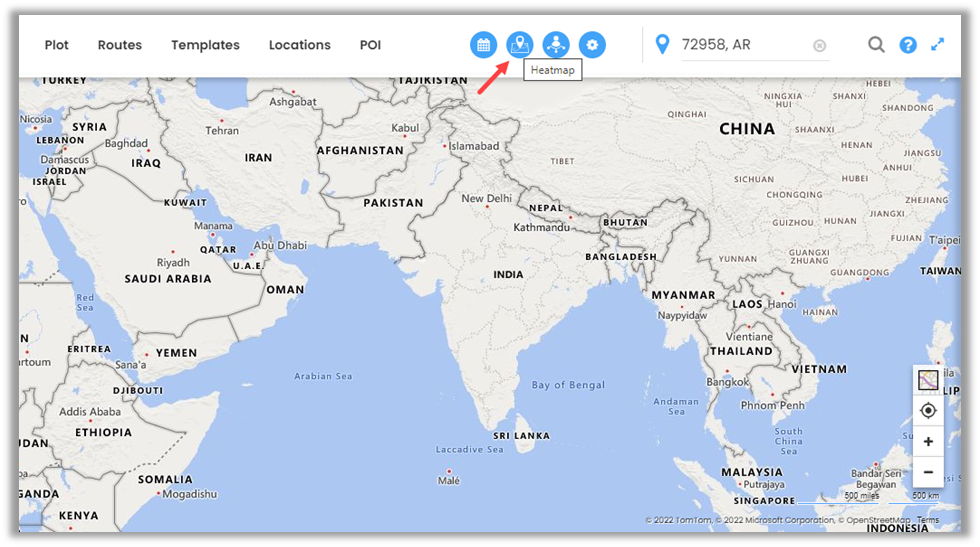The image size is (980, 547).
Task: Switch map style using layer thumbnail
Action: click(928, 380)
